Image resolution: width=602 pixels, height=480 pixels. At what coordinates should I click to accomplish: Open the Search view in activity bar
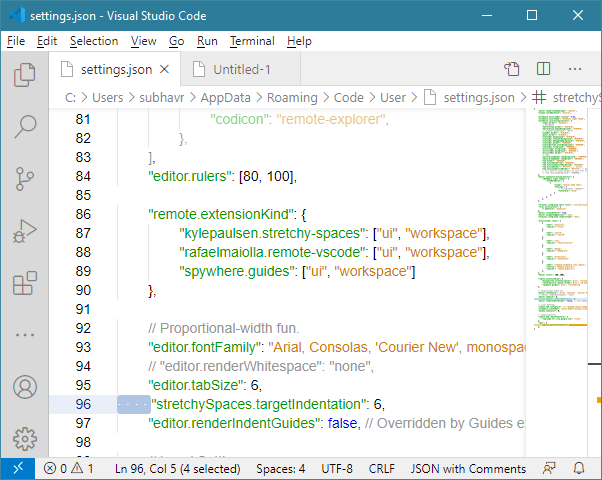(25, 126)
